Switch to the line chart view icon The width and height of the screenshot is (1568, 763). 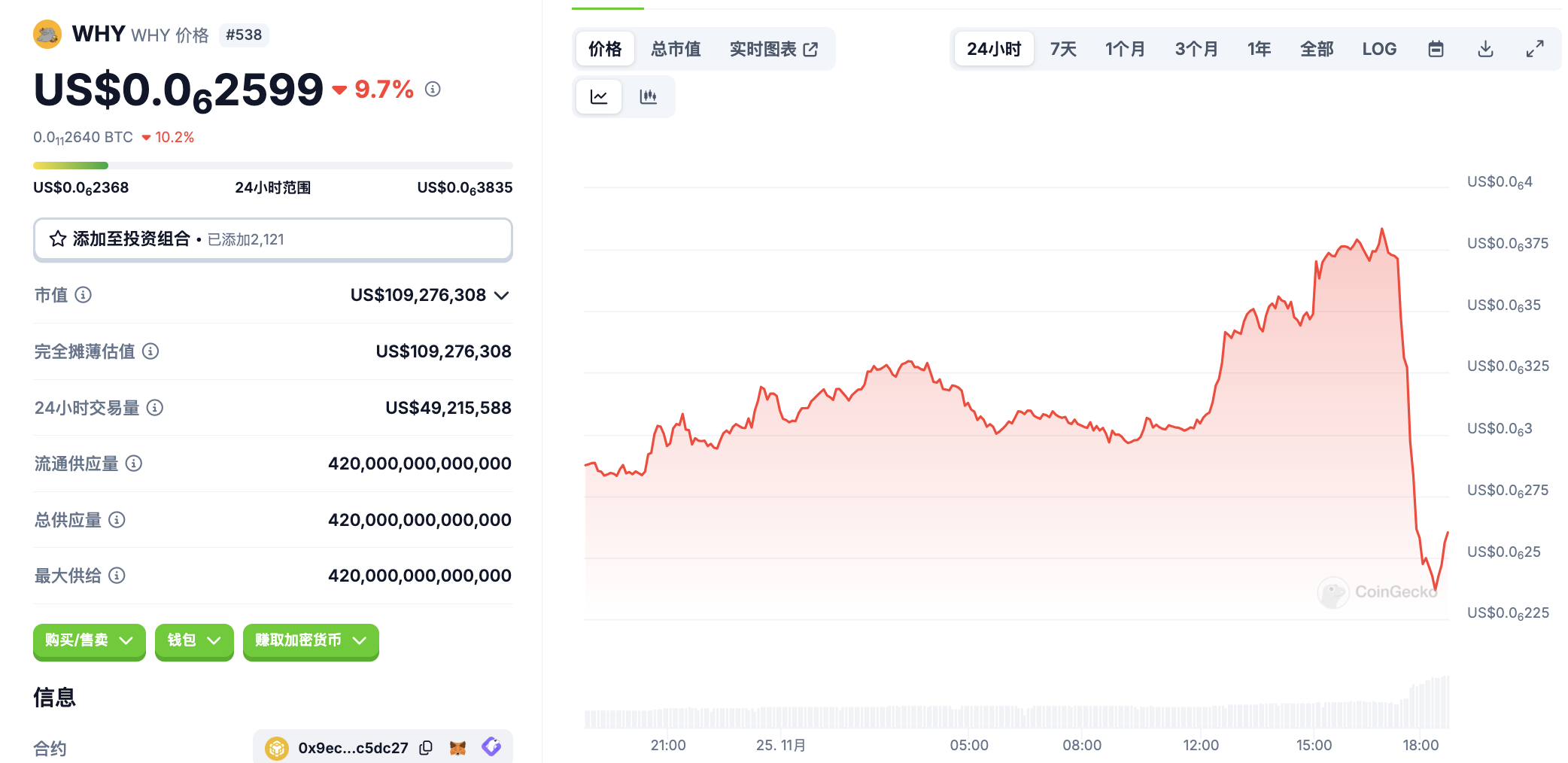pos(599,97)
